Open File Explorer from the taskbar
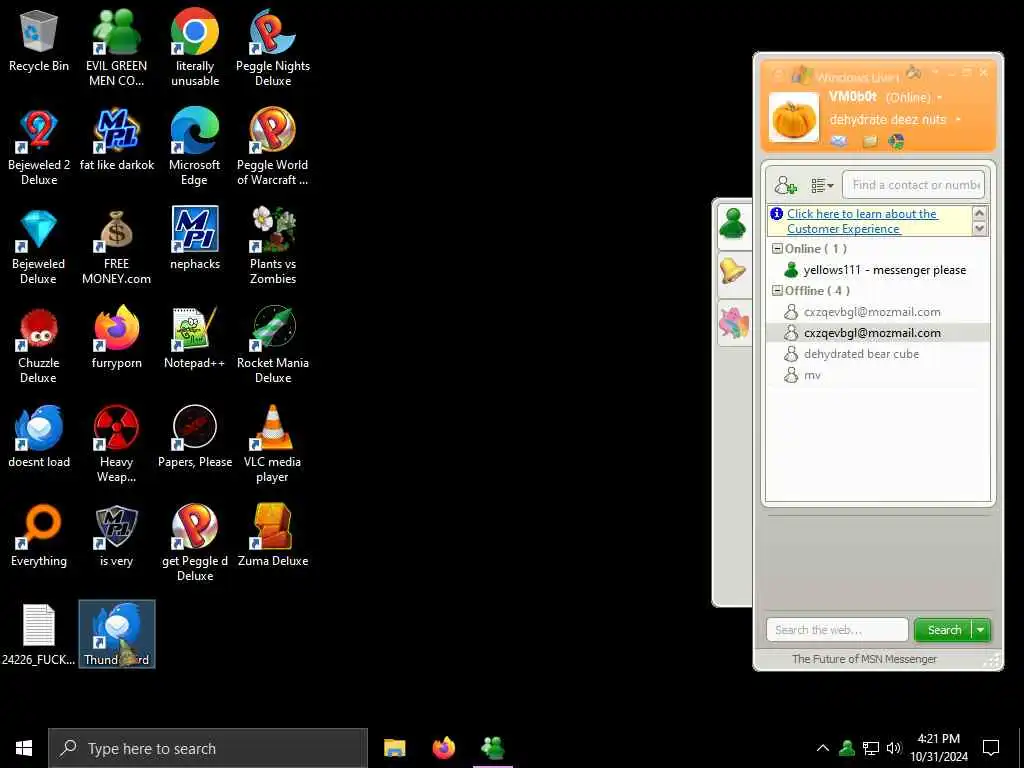Screen dimensions: 1024x768 tap(394, 748)
